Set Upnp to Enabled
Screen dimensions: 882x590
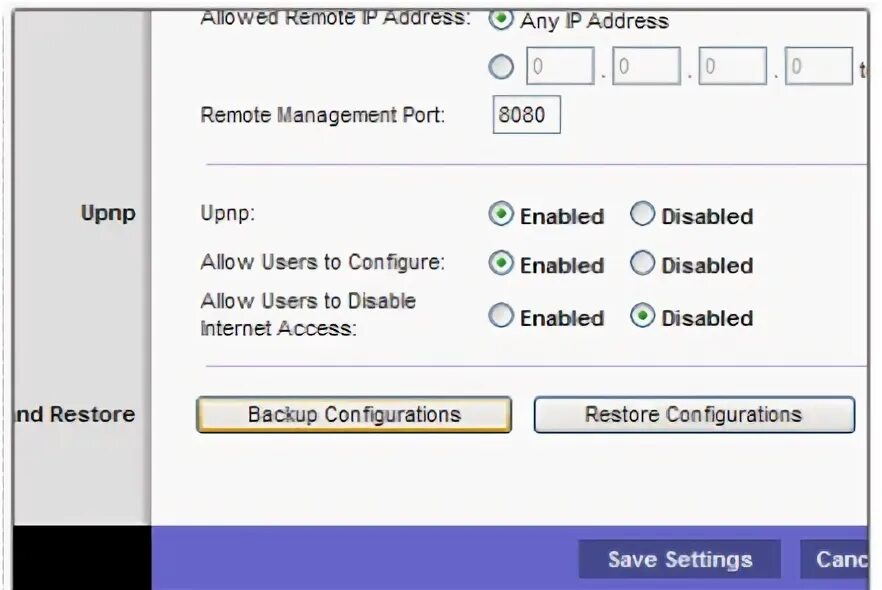[501, 214]
